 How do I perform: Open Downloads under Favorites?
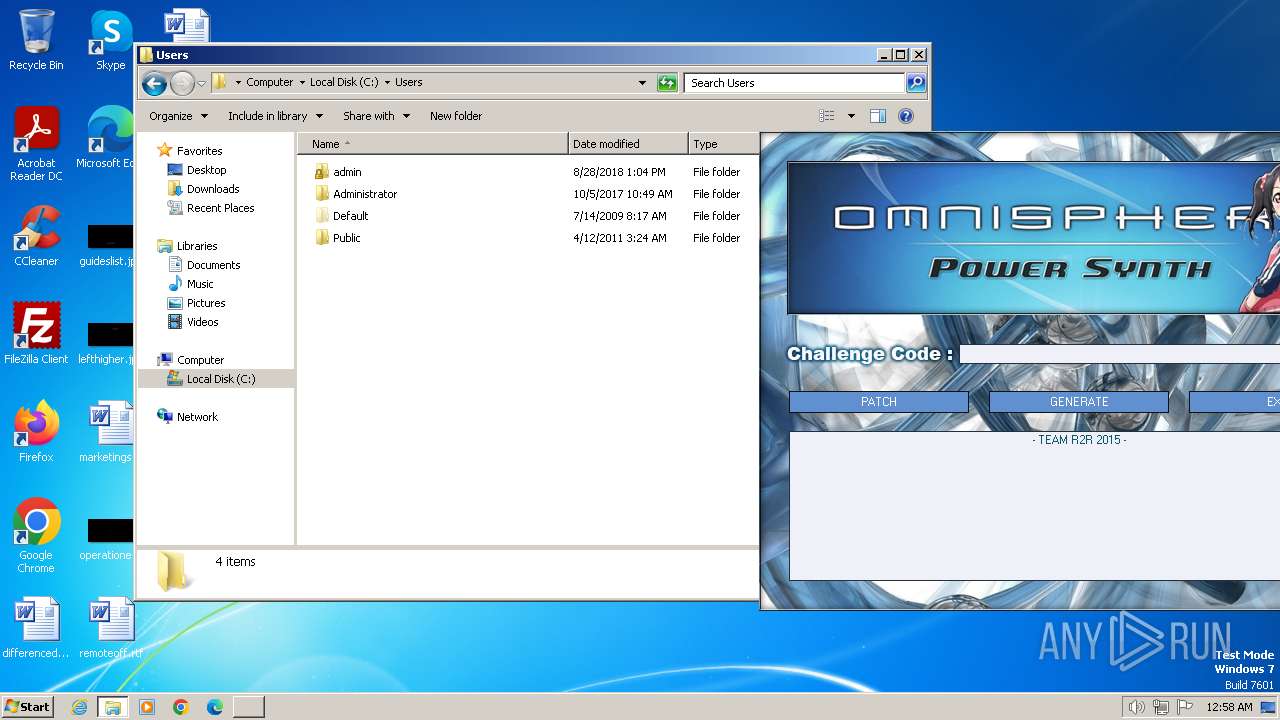coord(213,189)
